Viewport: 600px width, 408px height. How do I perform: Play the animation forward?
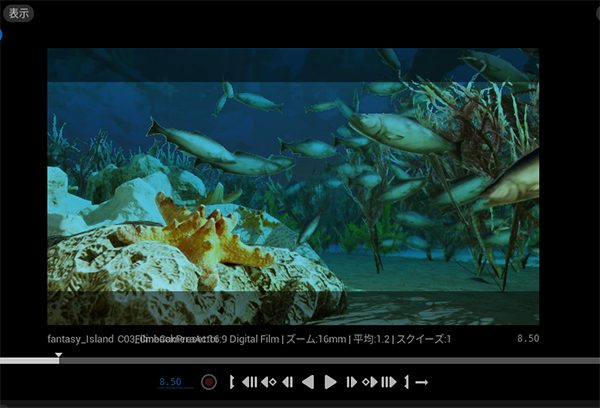tap(330, 382)
